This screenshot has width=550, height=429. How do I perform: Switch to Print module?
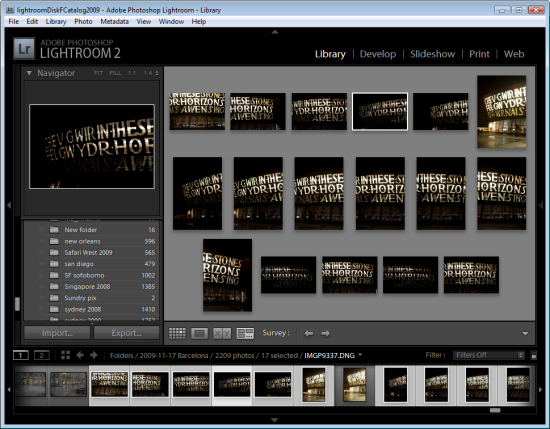click(x=479, y=54)
